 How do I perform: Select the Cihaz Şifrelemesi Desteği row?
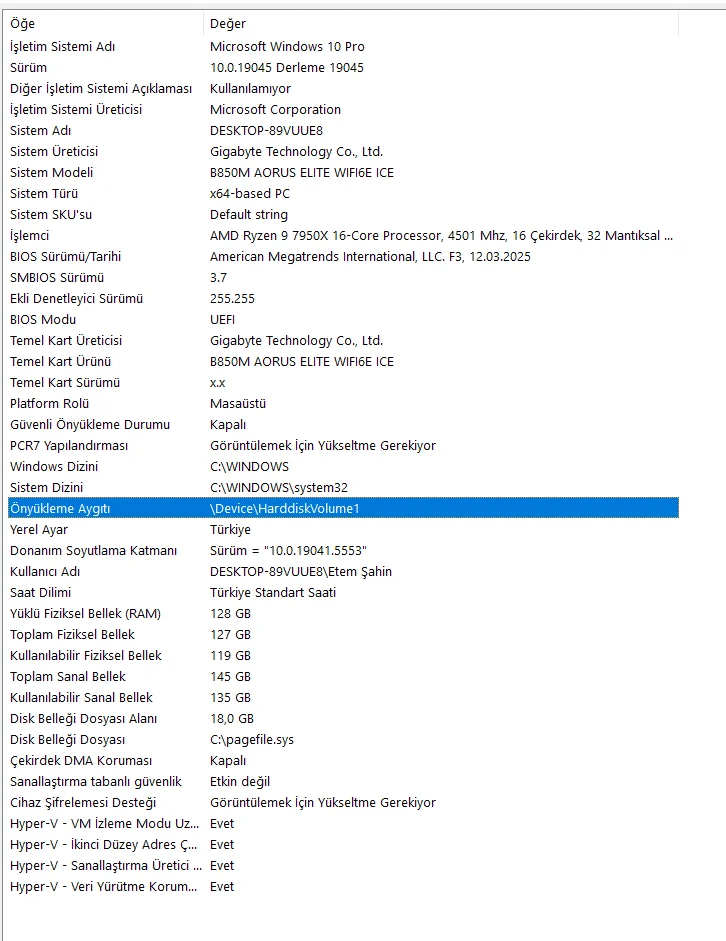click(343, 802)
